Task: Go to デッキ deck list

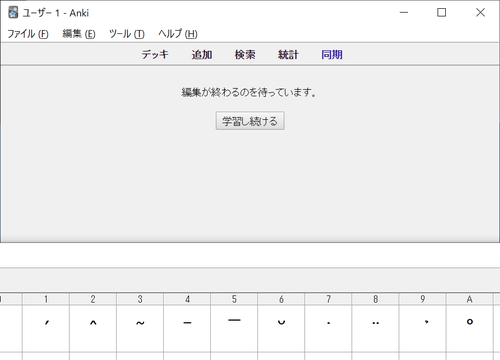Action: 155,54
